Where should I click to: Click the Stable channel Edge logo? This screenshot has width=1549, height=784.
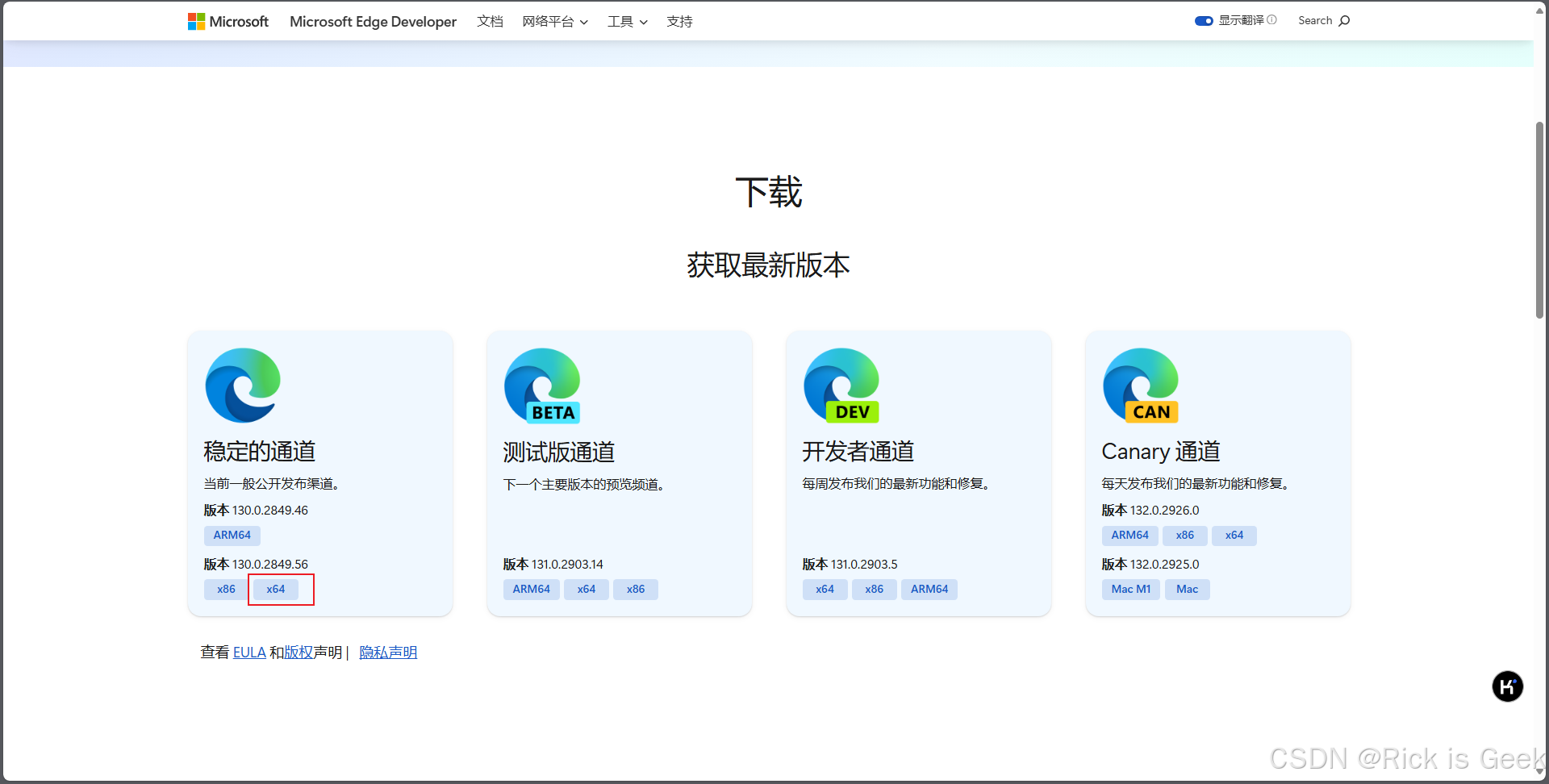(243, 386)
